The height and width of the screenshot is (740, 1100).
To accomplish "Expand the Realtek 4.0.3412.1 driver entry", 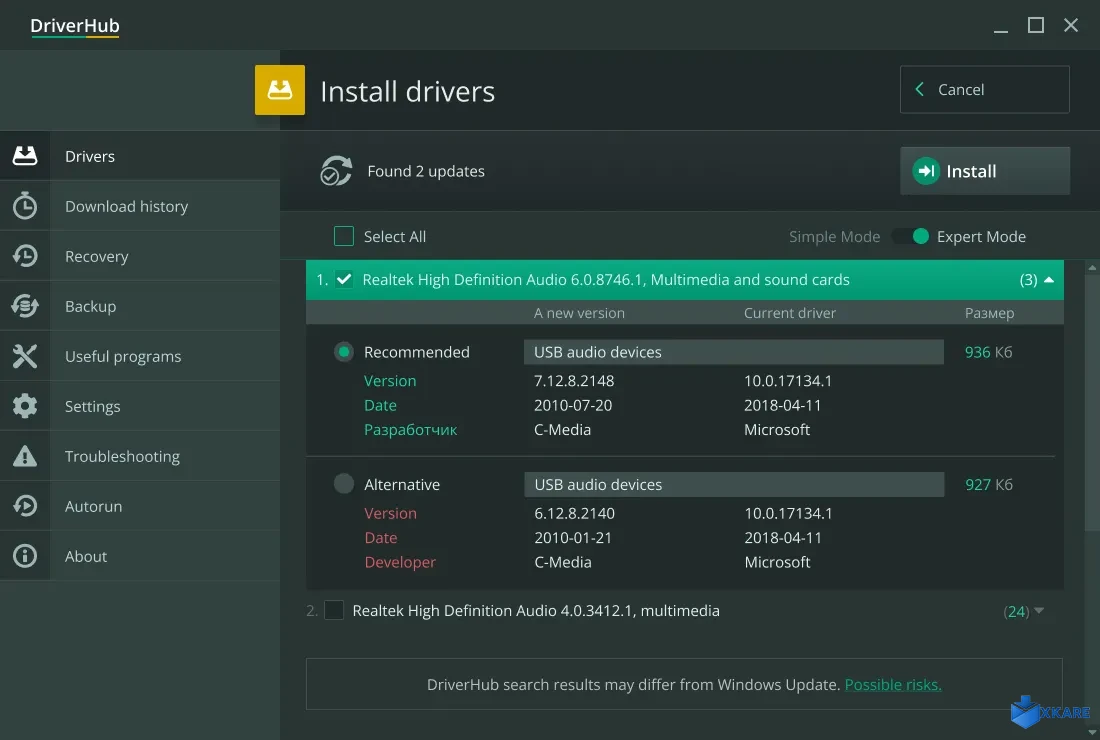I will coord(1039,611).
